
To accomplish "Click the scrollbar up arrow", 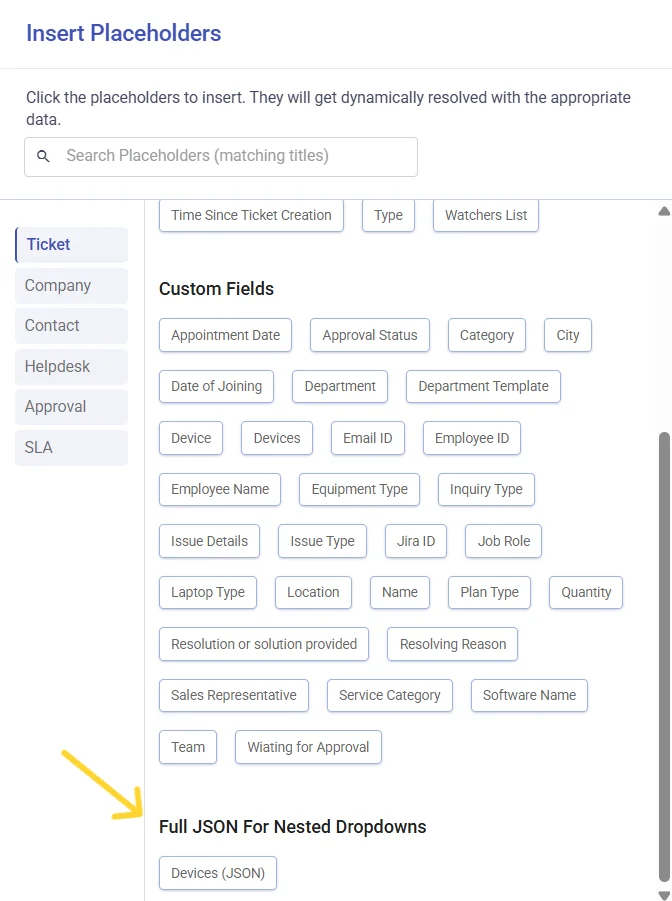I will tap(664, 211).
